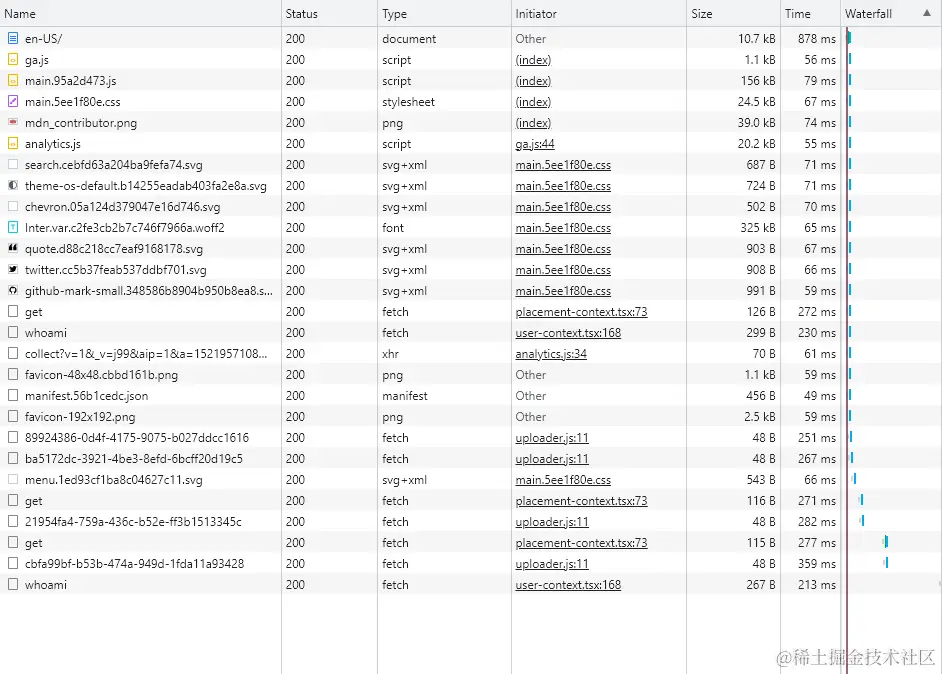Open (index) initiator of mdn_contributor.png

(533, 123)
